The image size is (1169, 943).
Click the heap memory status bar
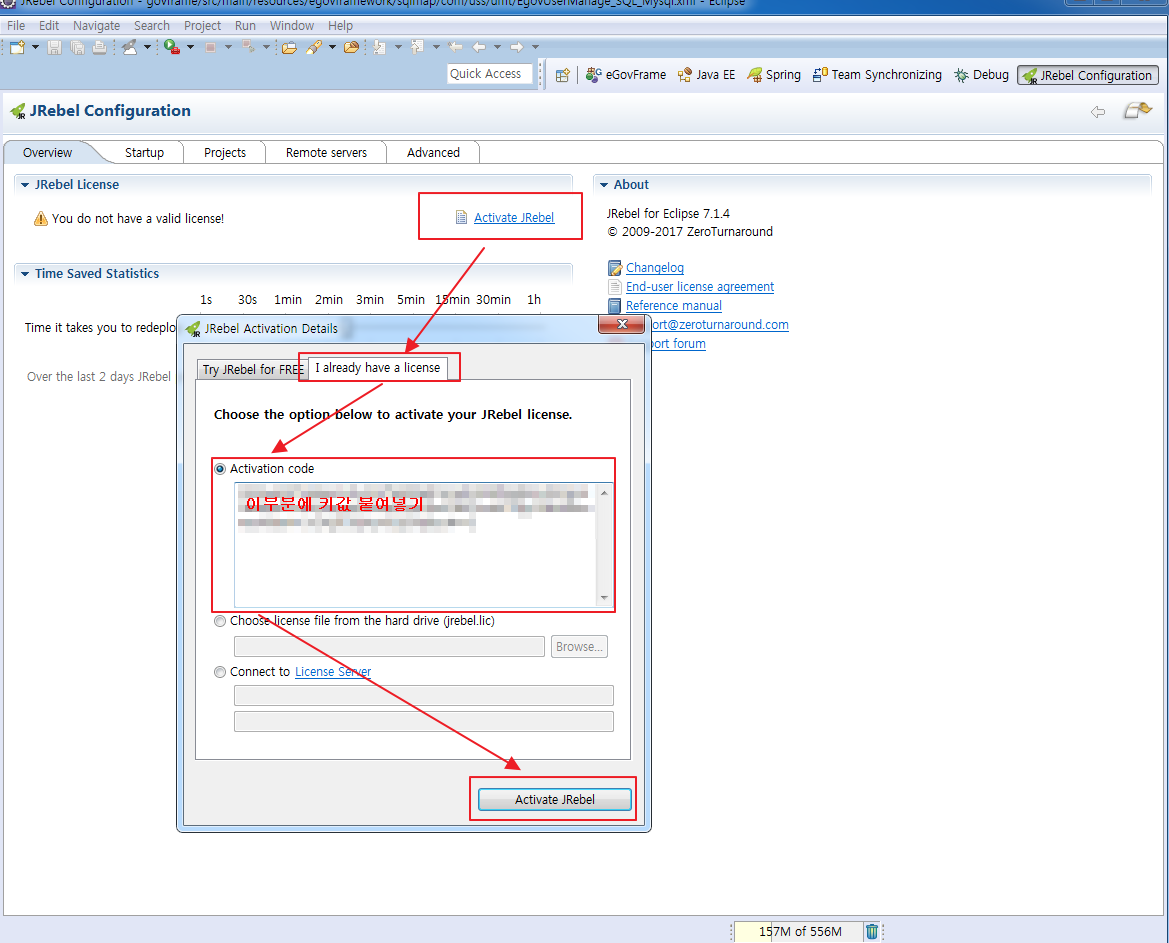pos(798,931)
